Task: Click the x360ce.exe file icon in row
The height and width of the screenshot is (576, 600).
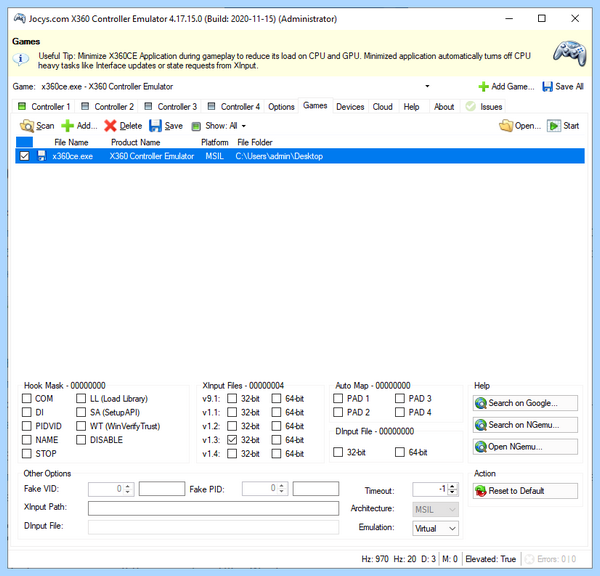Action: click(41, 156)
